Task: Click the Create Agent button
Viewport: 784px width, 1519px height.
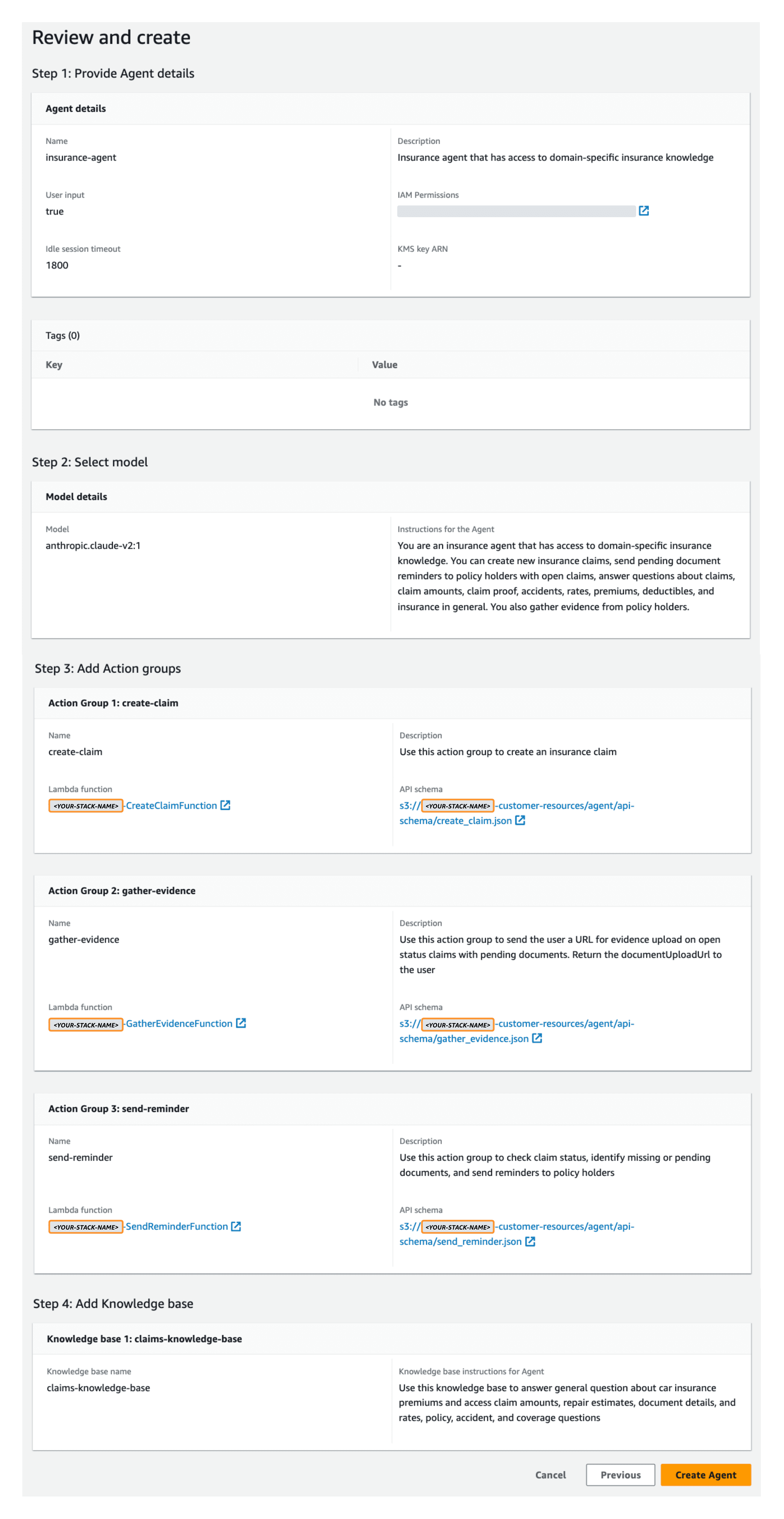Action: coord(706,1475)
